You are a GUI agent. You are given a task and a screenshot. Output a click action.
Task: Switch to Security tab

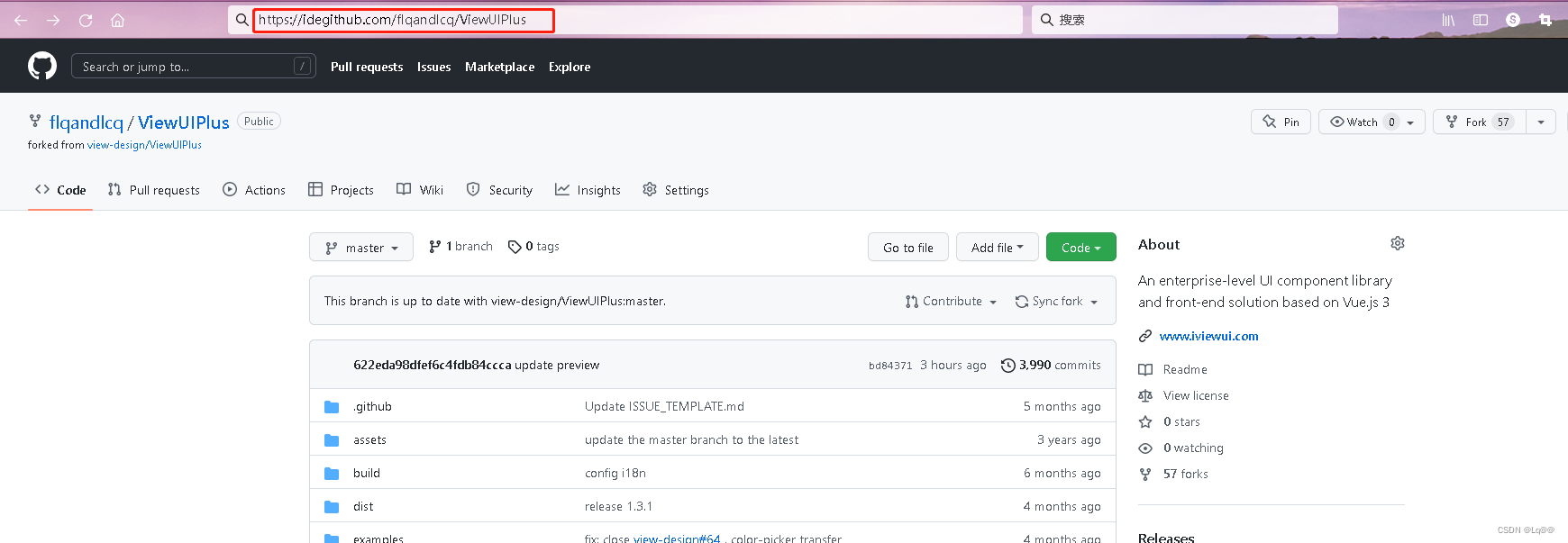[499, 190]
